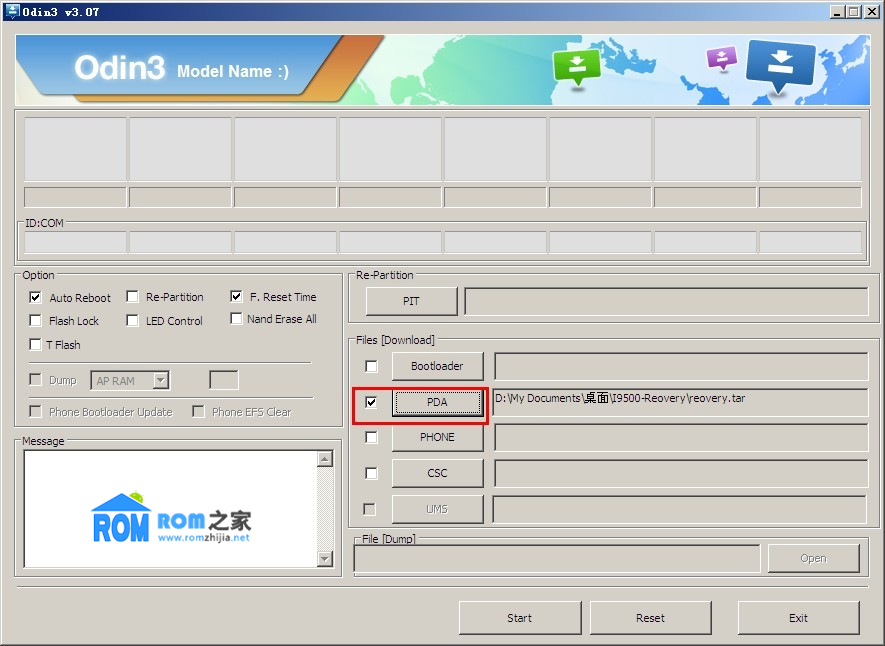Click the PHONE file path field
885x646 pixels.
[x=681, y=437]
